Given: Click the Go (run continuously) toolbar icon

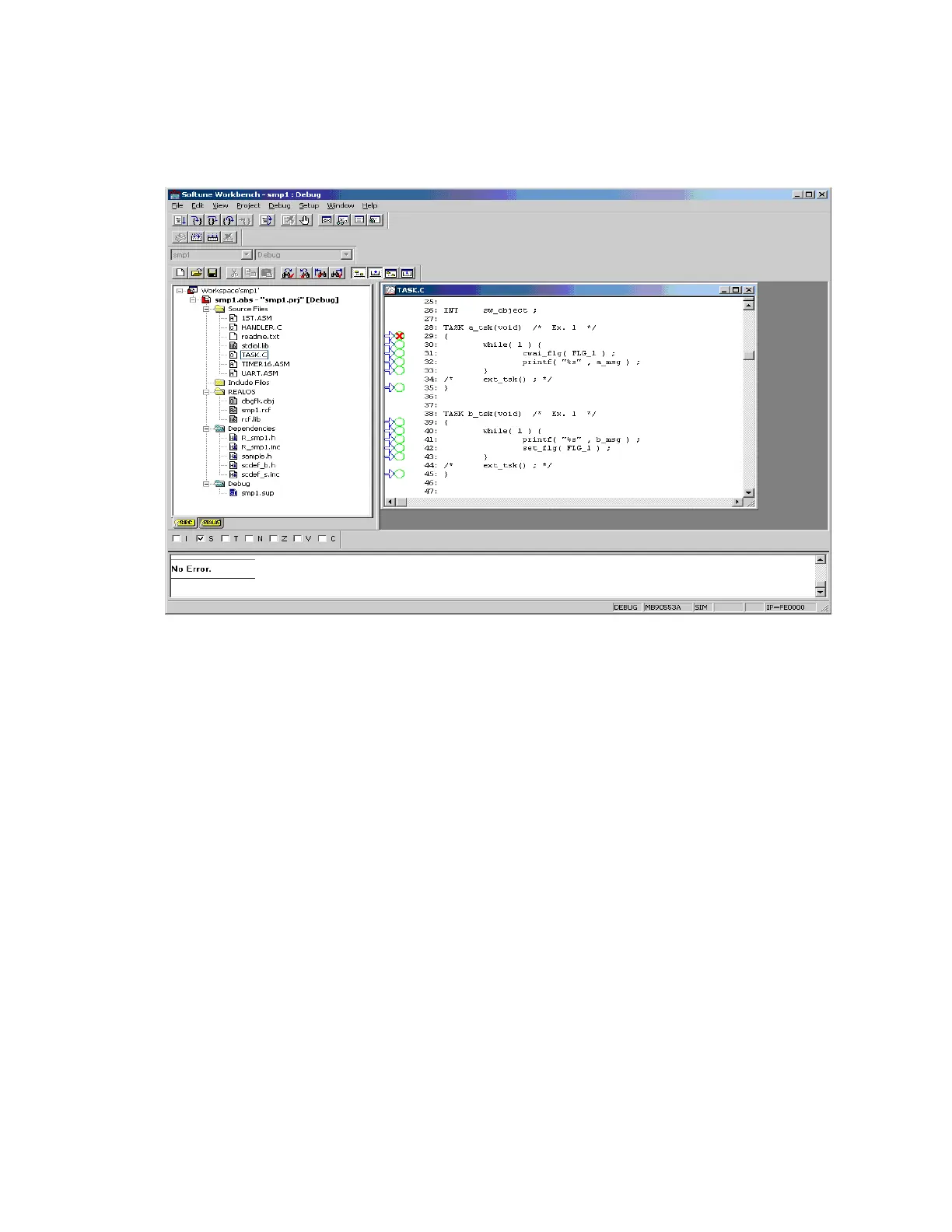Looking at the screenshot, I should tap(180, 220).
